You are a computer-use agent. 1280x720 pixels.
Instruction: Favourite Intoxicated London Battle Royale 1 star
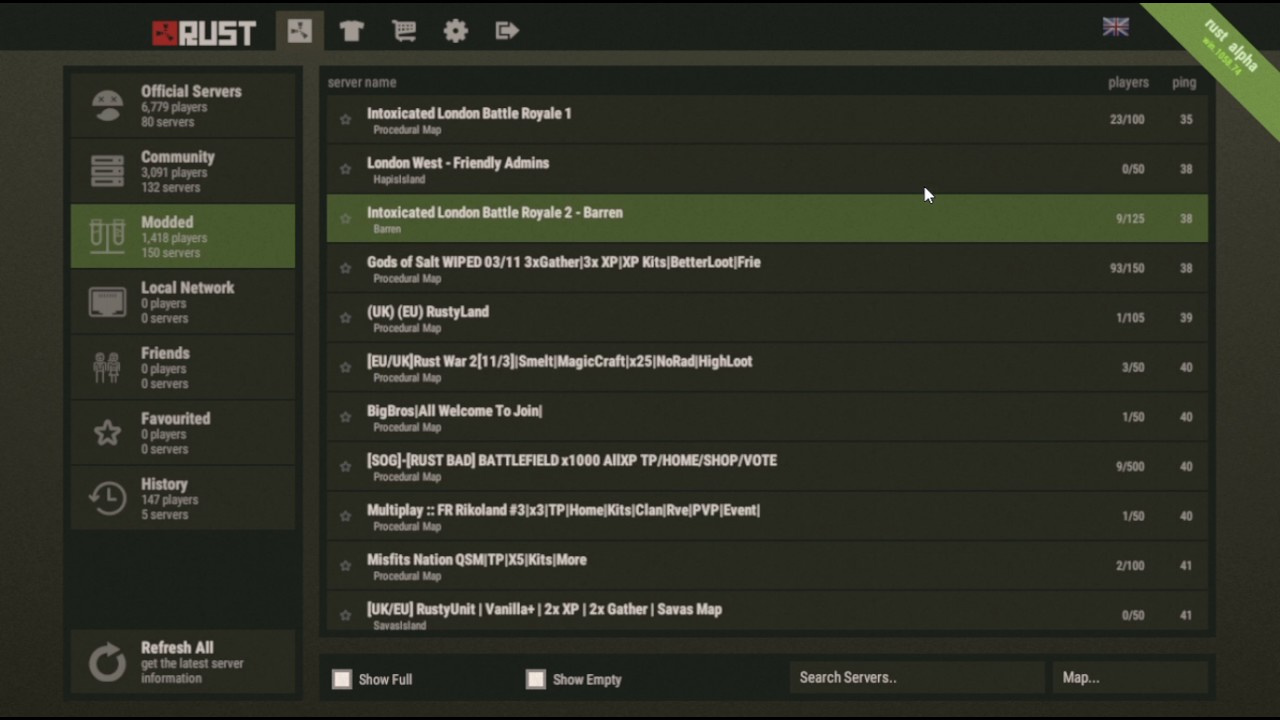click(x=345, y=120)
